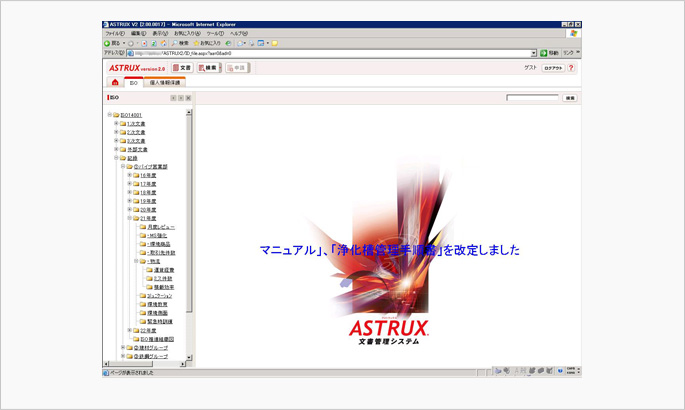Collapse the ISO14001 root folder

point(110,115)
